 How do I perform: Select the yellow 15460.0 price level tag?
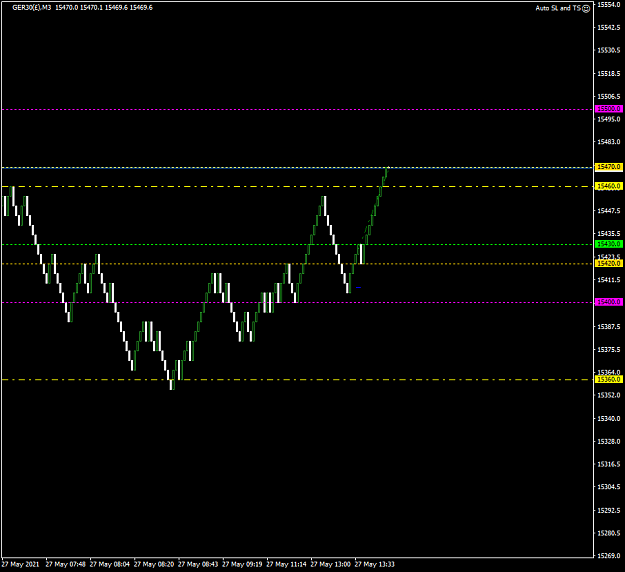click(x=609, y=186)
